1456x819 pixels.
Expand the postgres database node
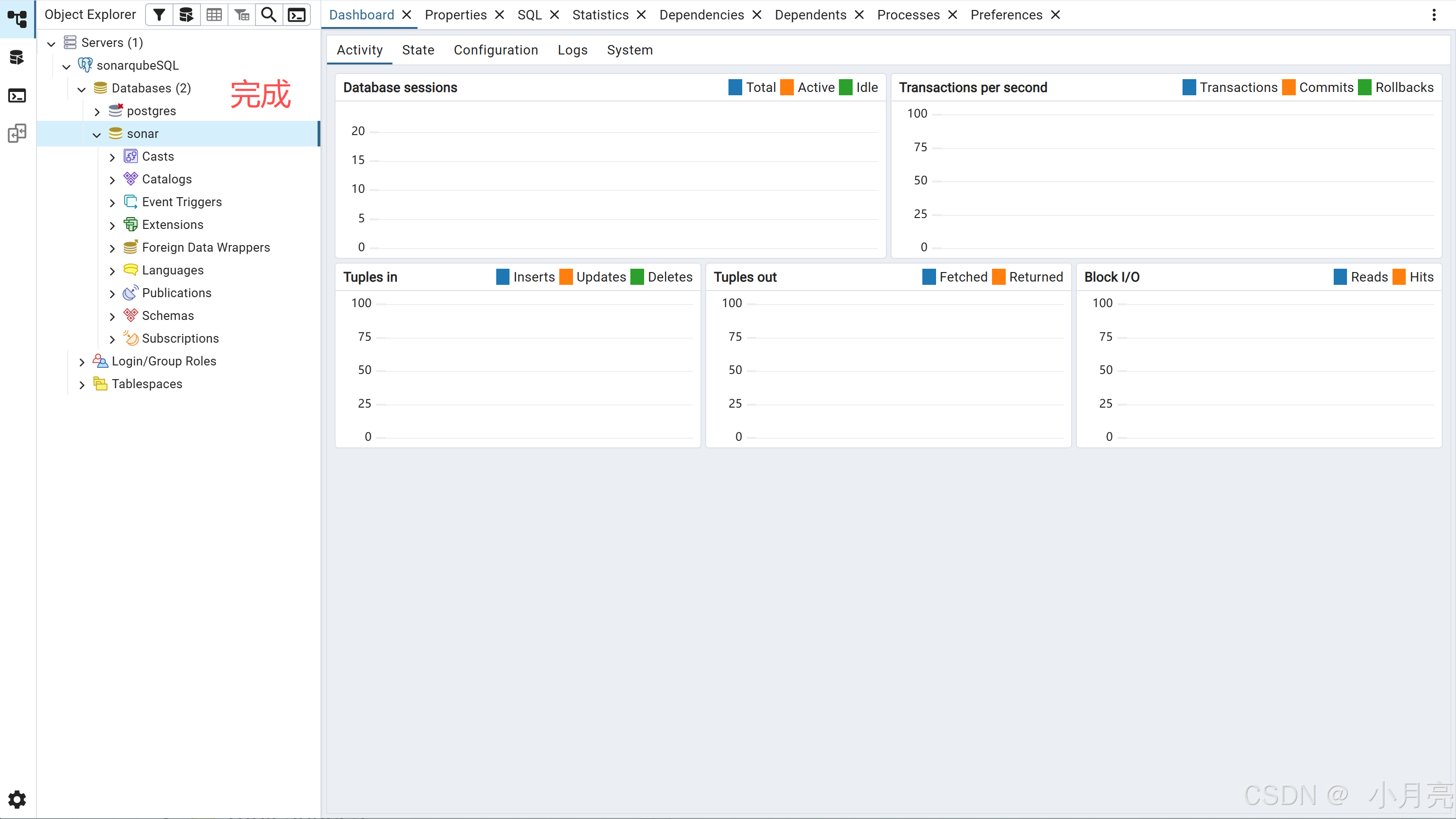[x=97, y=111]
